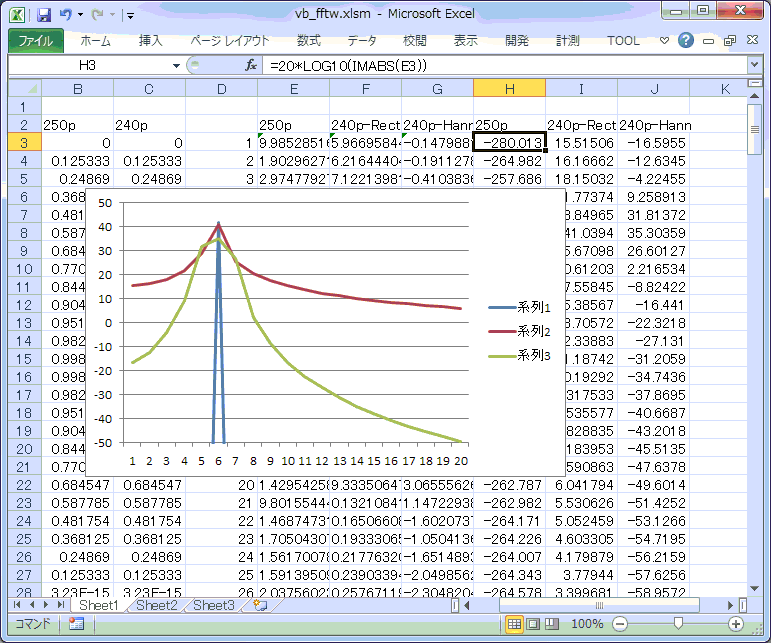Select cell J4 with value -12.6345

[654, 161]
